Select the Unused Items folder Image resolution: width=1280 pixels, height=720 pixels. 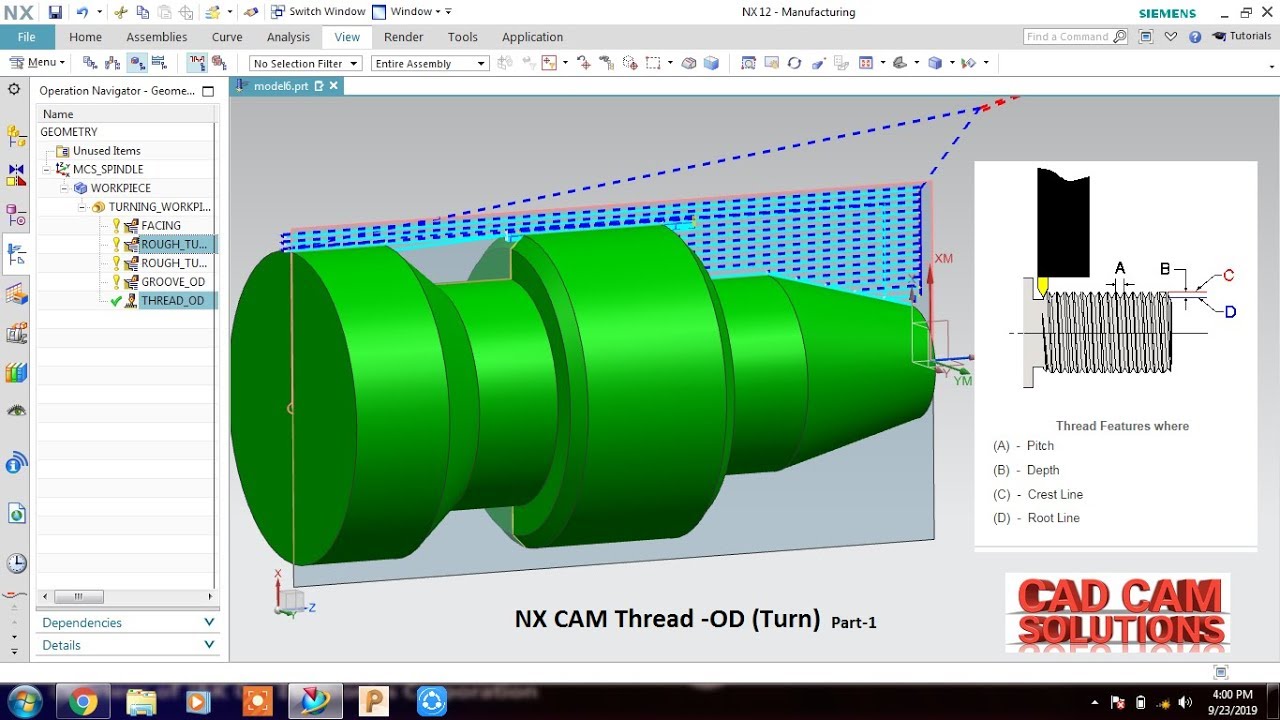pos(106,151)
